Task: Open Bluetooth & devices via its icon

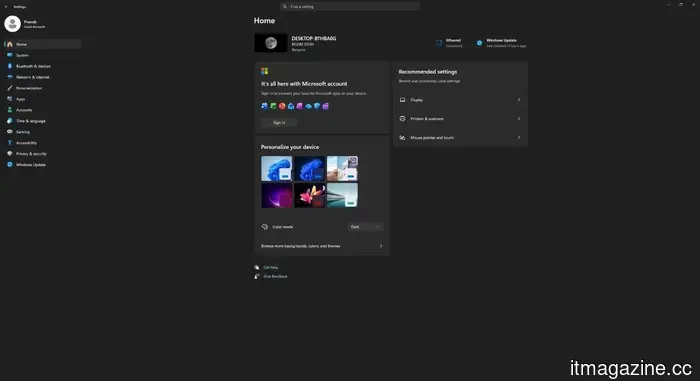Action: 10,66
